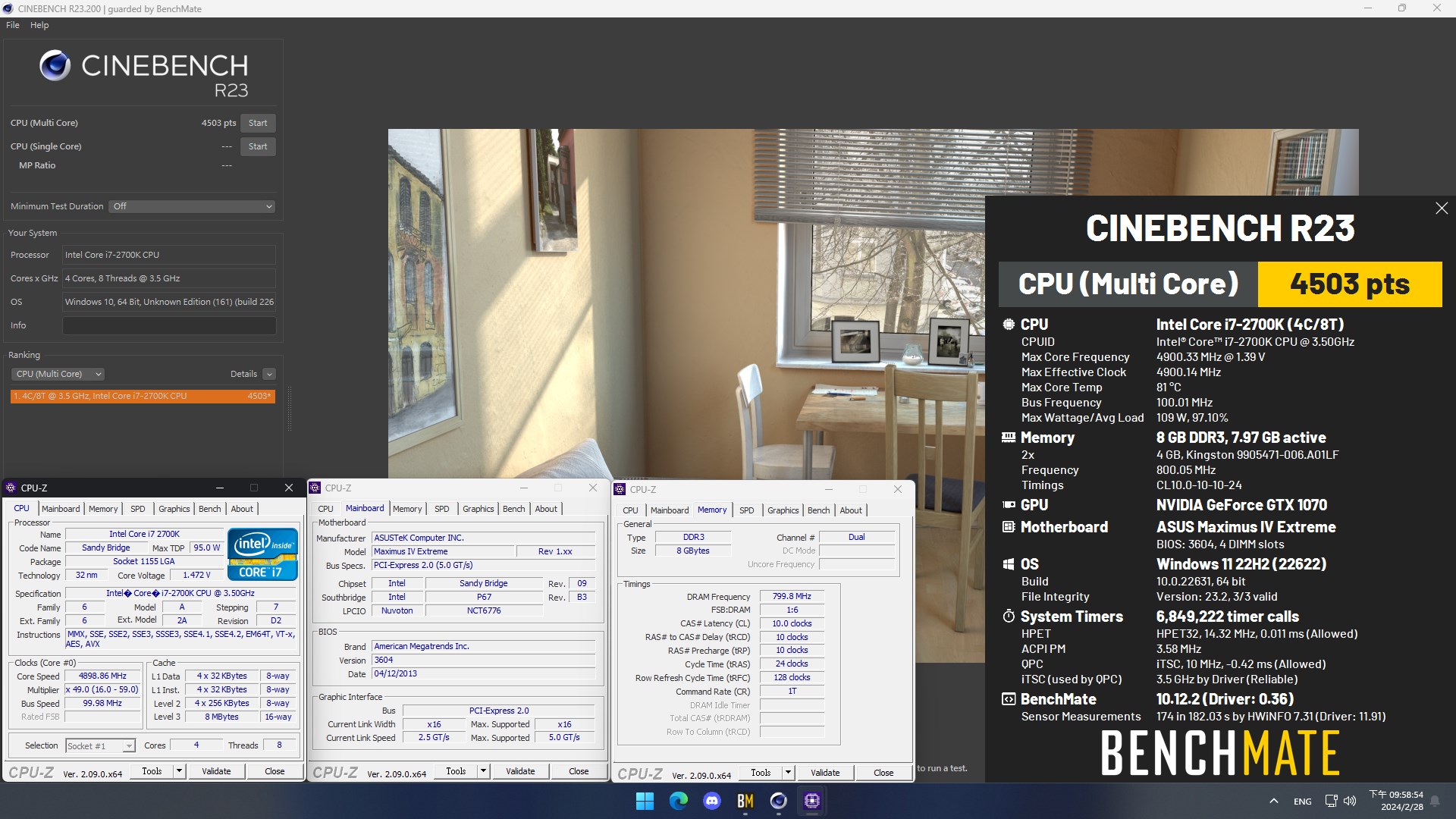The image size is (1456, 819).
Task: Click the Multiplier value field in CPU-Z
Action: tap(102, 690)
